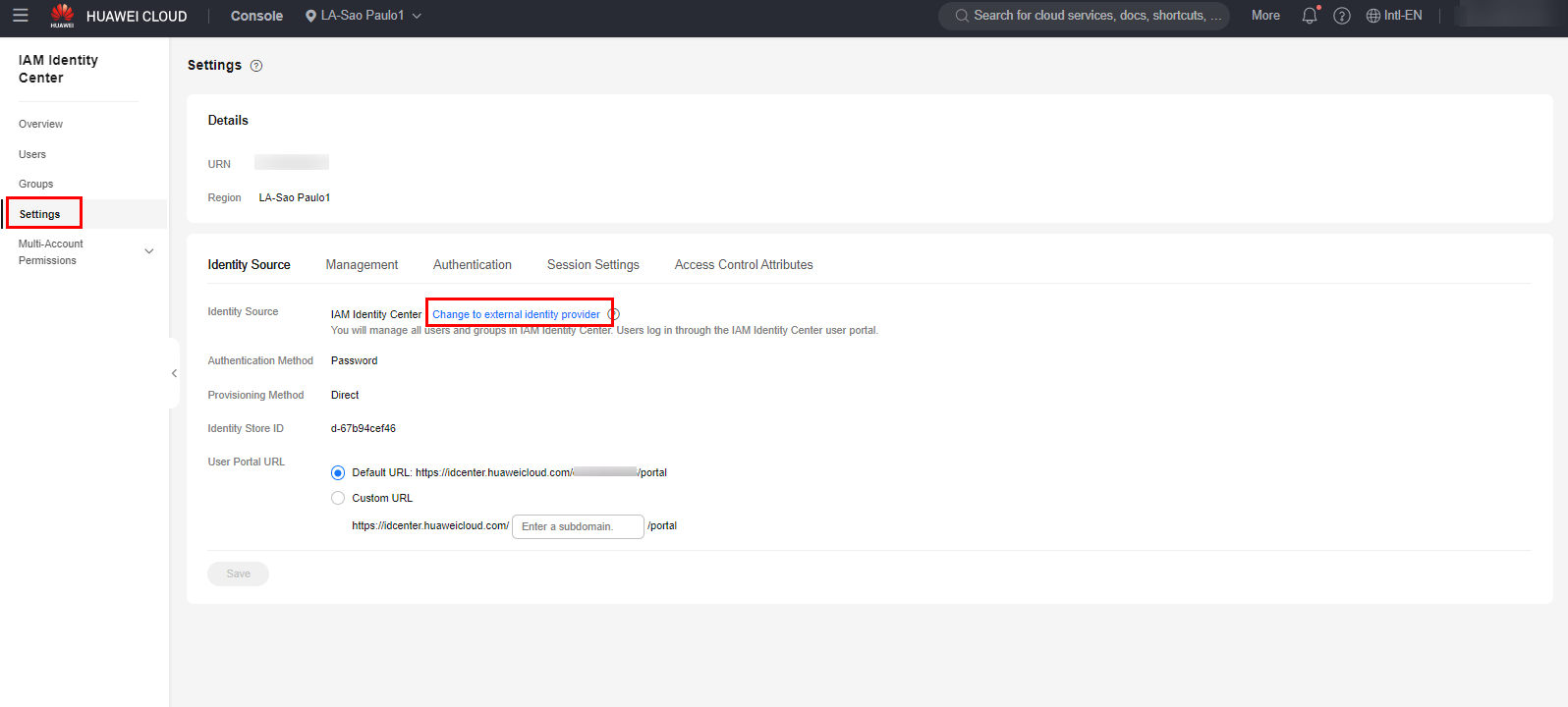Expand Multi-Account Permissions menu
Viewport: 1568px width, 707px height.
click(x=149, y=251)
